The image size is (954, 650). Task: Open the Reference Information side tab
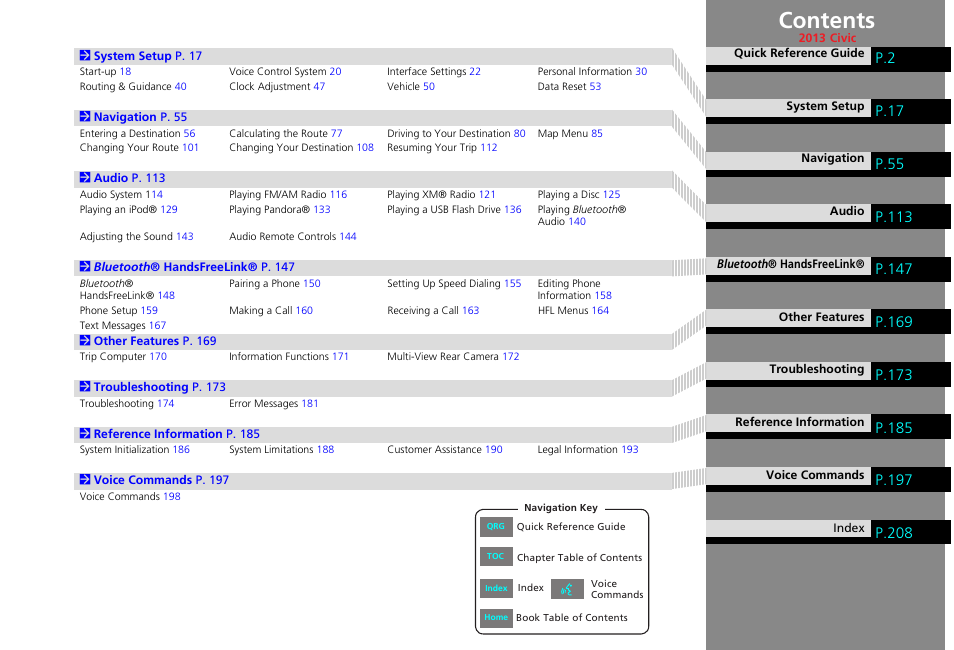[828, 426]
